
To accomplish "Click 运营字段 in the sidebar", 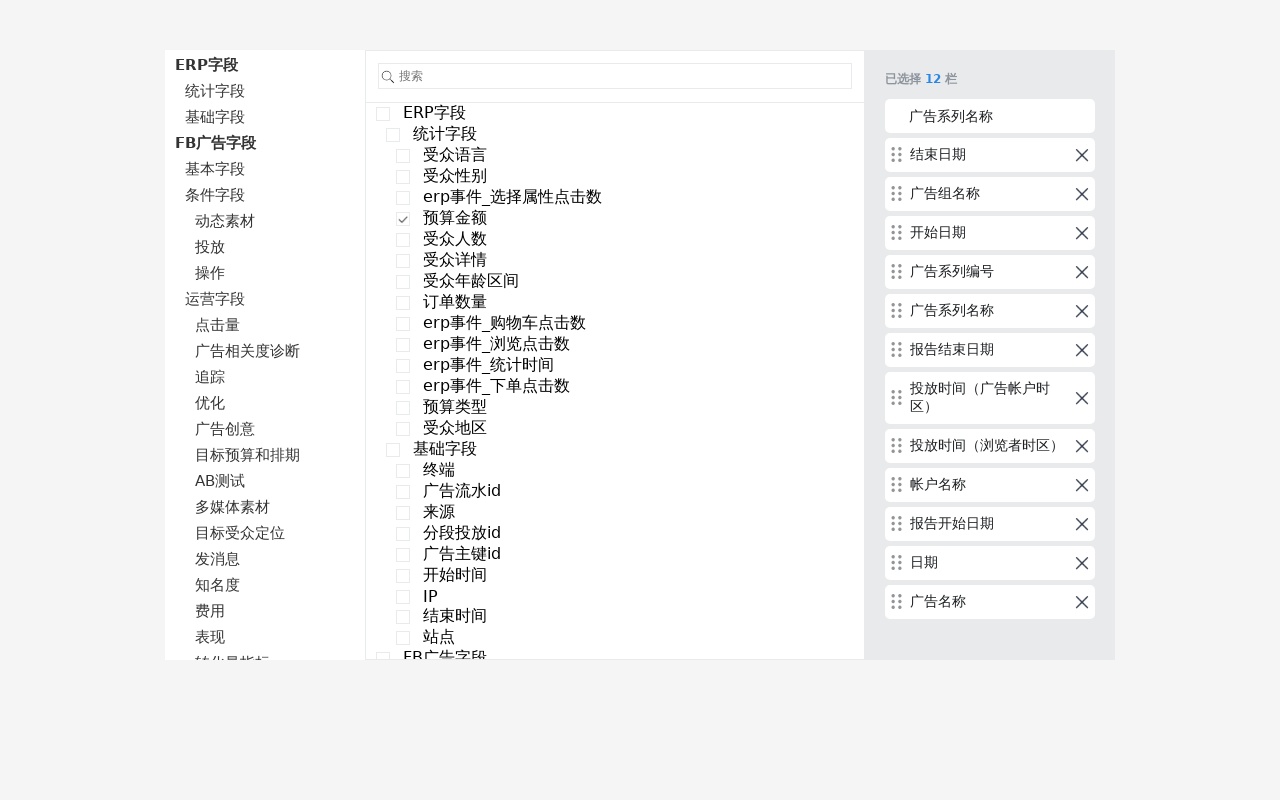I will pyautogui.click(x=214, y=299).
